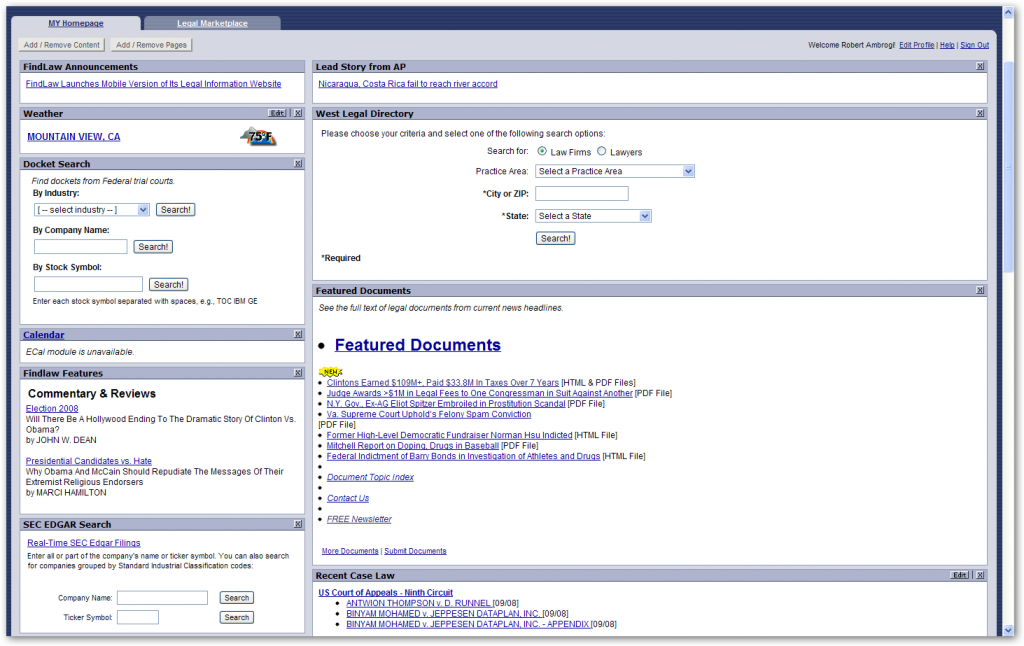
Task: Close the West Legal Directory panel
Action: tap(980, 114)
